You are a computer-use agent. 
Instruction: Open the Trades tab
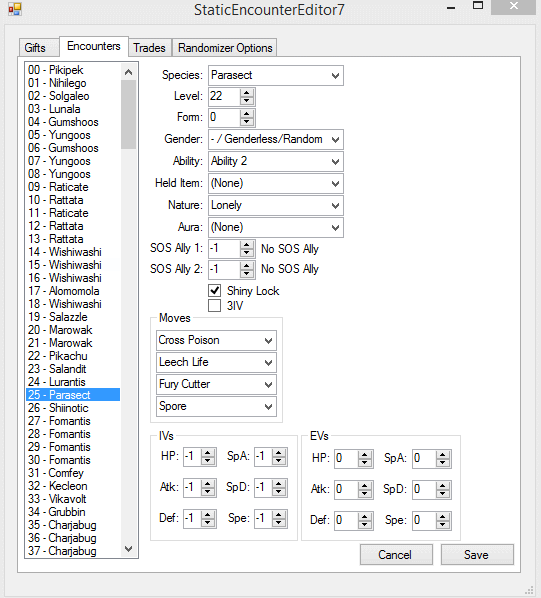(149, 48)
